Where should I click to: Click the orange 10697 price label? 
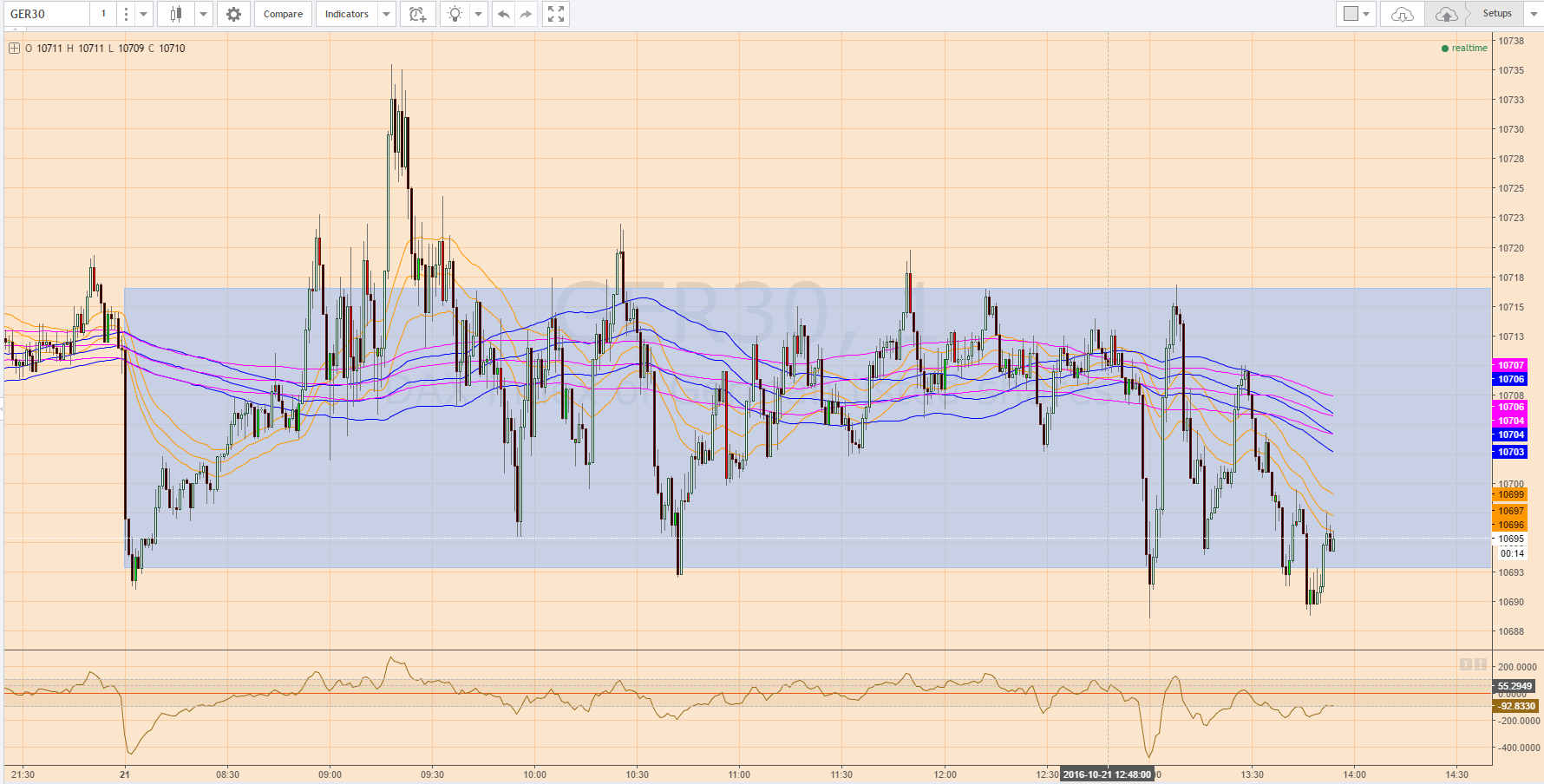tap(1510, 511)
